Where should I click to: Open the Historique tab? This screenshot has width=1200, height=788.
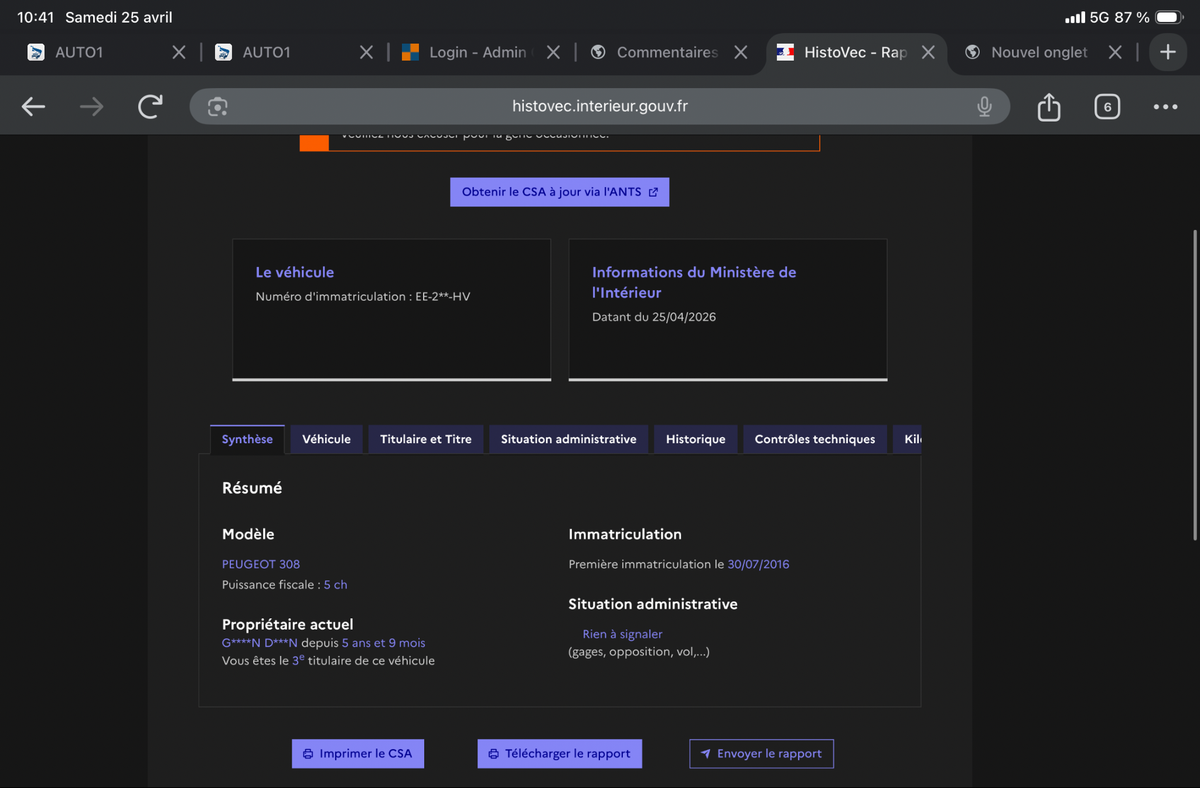click(696, 439)
